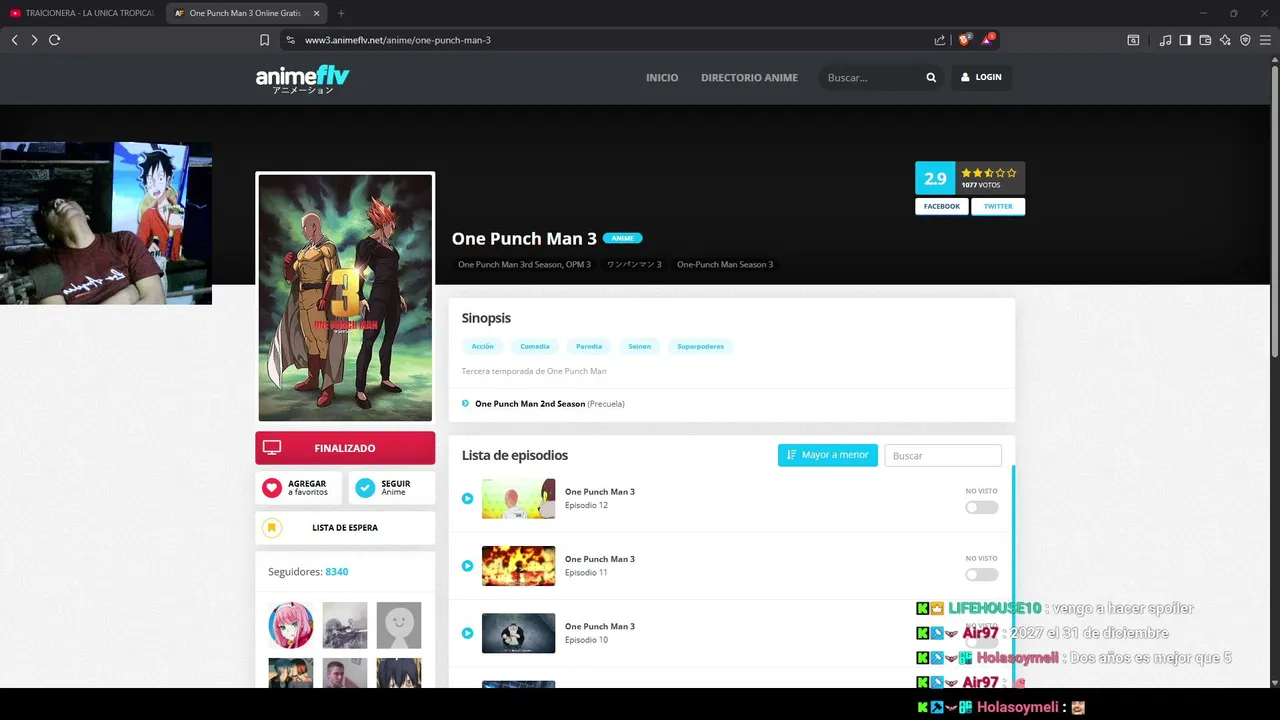
Task: Open the INICIO menu item
Action: 662,77
